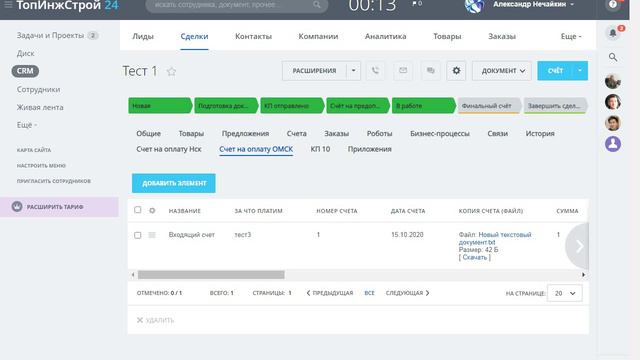Open the chat bubbles icon button
The width and height of the screenshot is (640, 360).
click(x=431, y=71)
